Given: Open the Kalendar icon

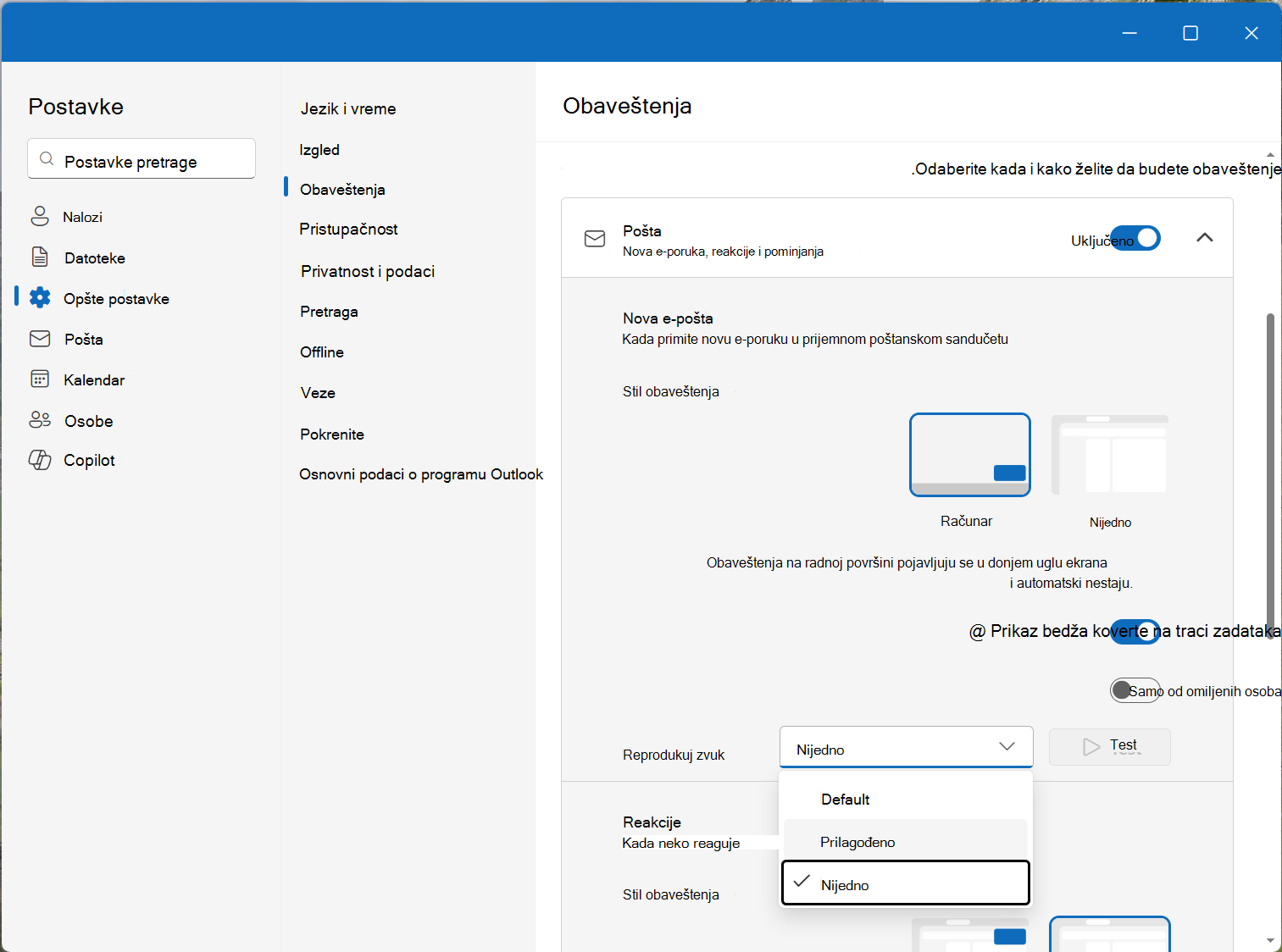Looking at the screenshot, I should (x=40, y=379).
